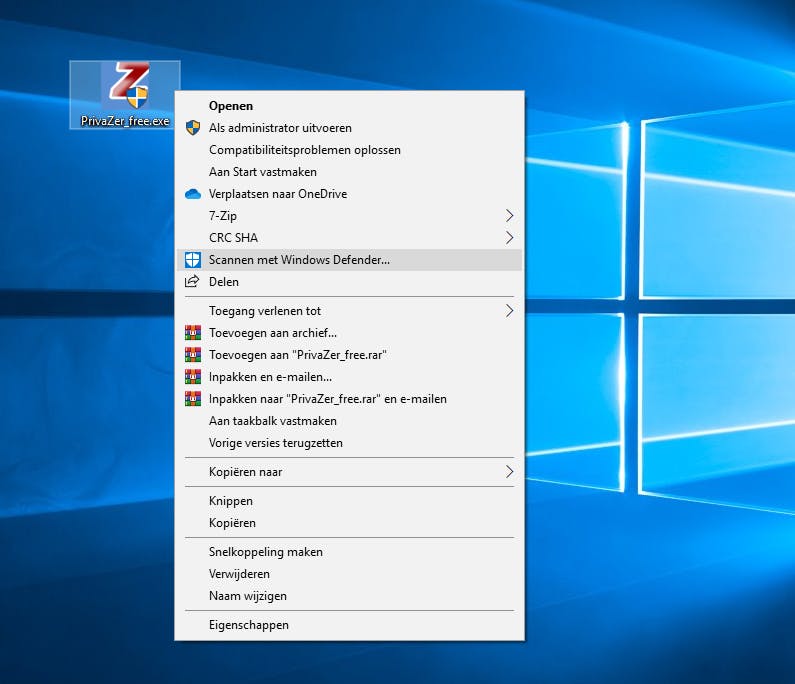Click Knippen to cut the file
The height and width of the screenshot is (684, 795).
(x=231, y=501)
